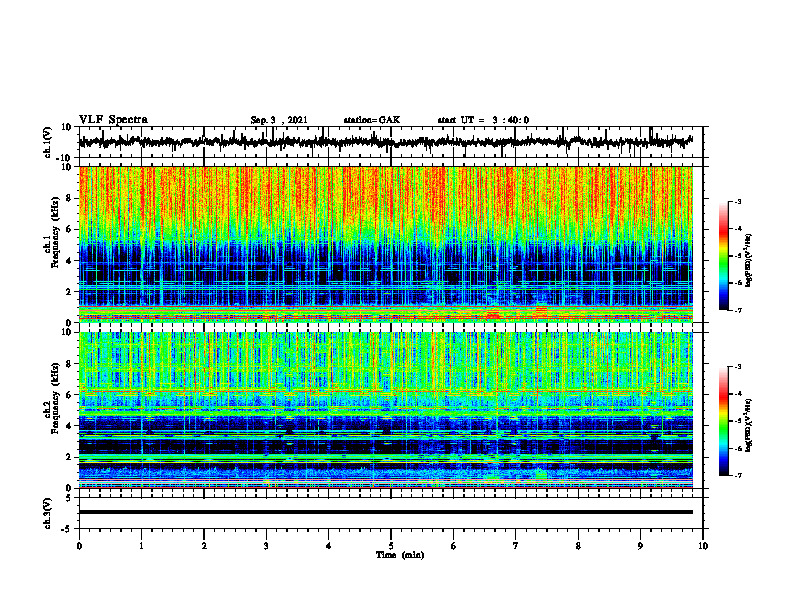Screen dimensions: 792x612
Task: Click time axis tick label "9"
Action: pos(640,546)
